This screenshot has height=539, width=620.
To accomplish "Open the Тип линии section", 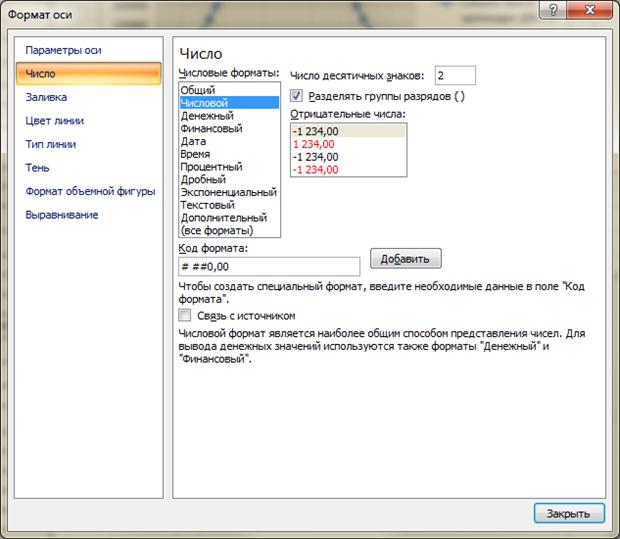I will (51, 144).
